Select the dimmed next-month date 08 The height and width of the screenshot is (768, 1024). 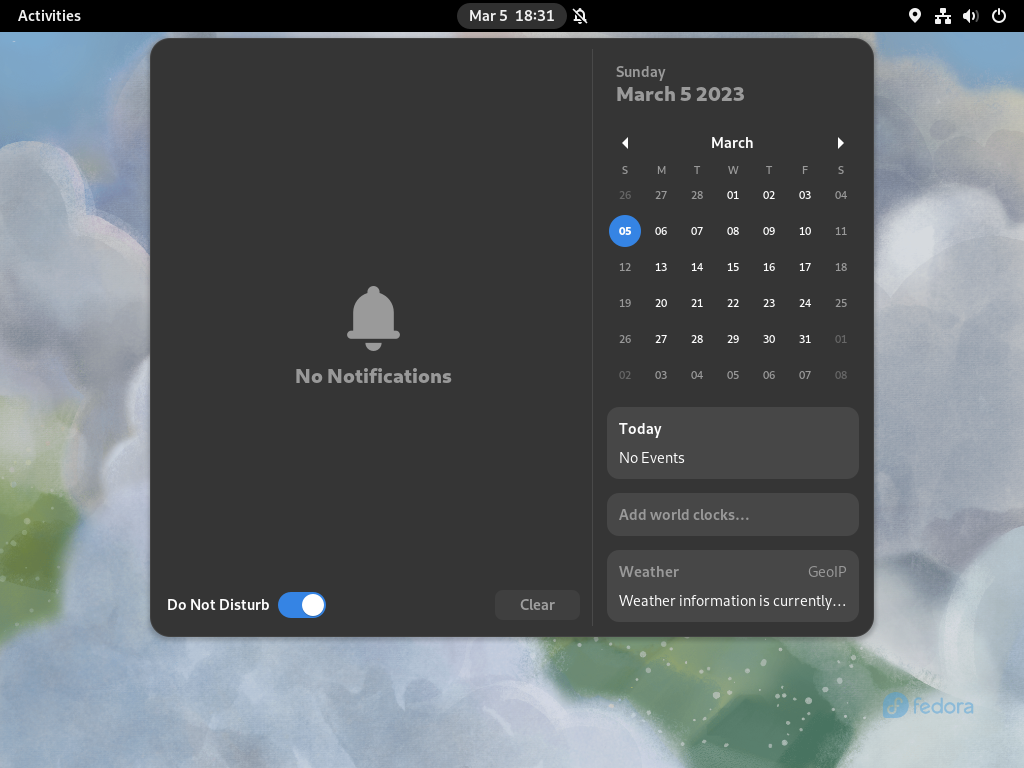pyautogui.click(x=840, y=375)
